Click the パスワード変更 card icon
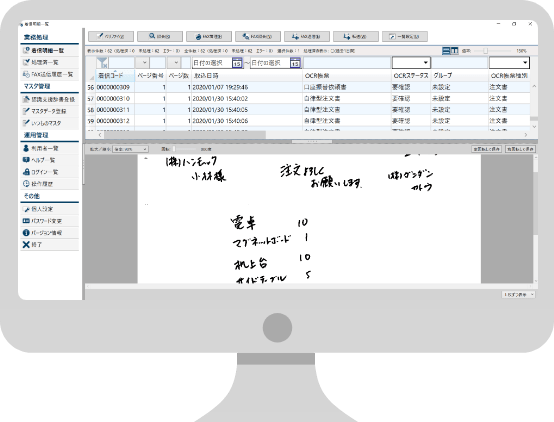This screenshot has width=554, height=422. [x=26, y=221]
